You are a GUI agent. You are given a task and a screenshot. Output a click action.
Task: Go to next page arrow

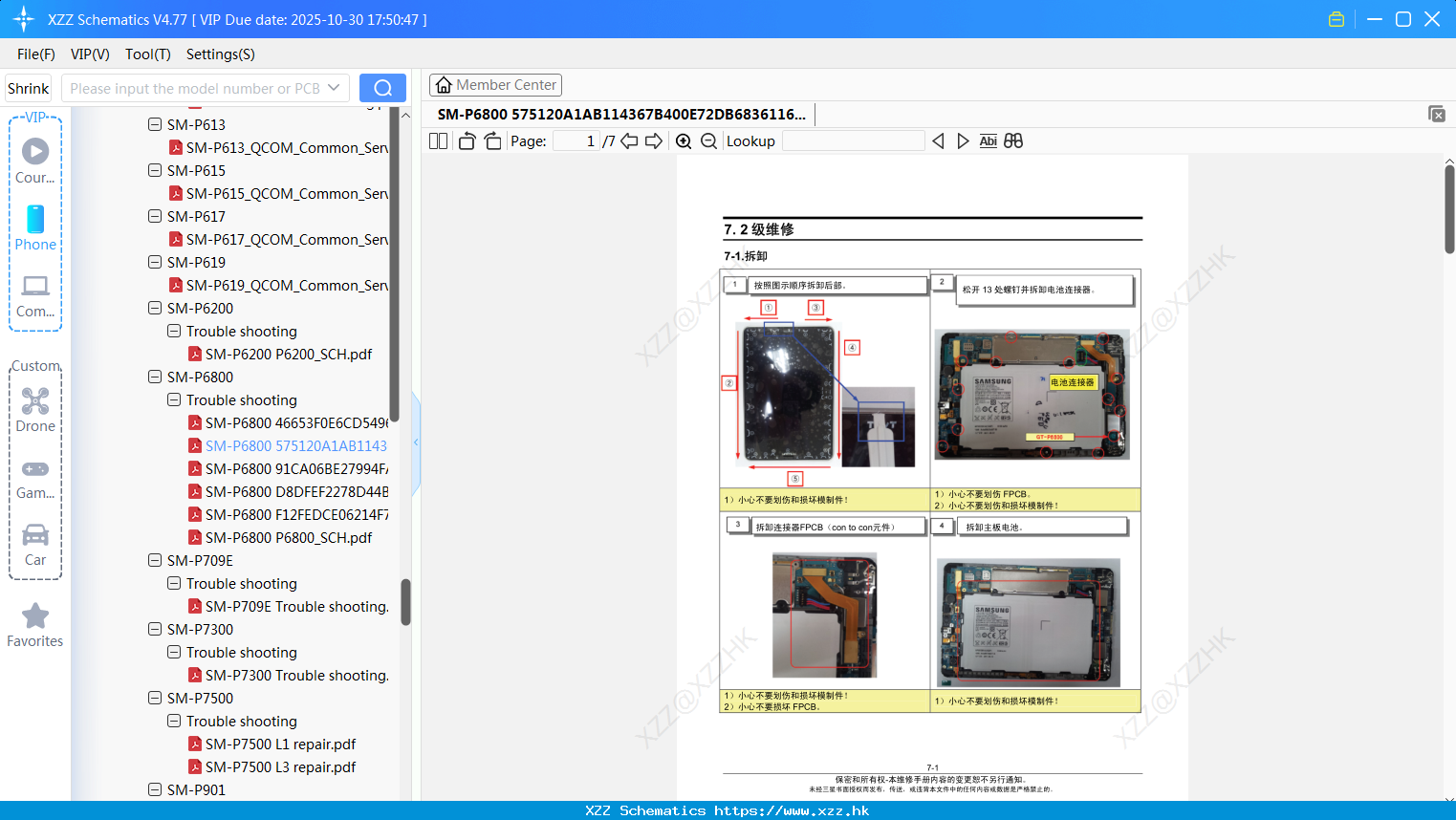click(654, 141)
